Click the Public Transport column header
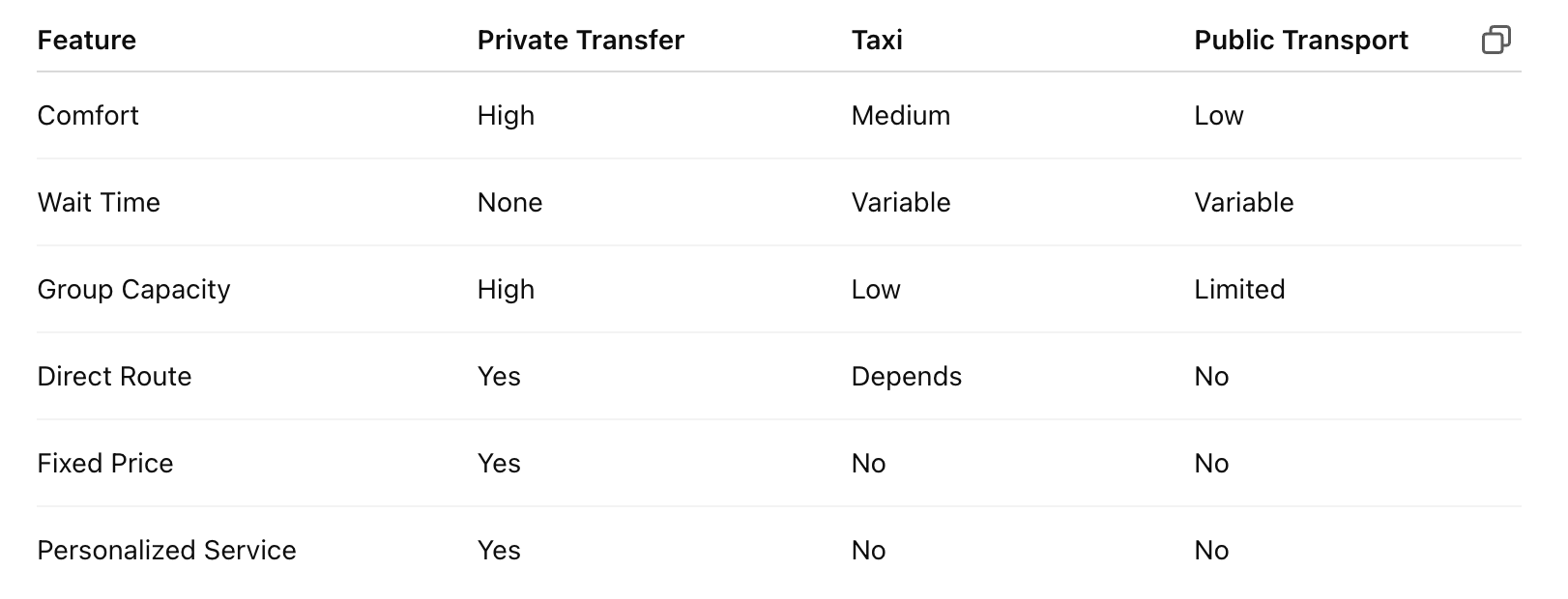The width and height of the screenshot is (1568, 599). pyautogui.click(x=1300, y=41)
